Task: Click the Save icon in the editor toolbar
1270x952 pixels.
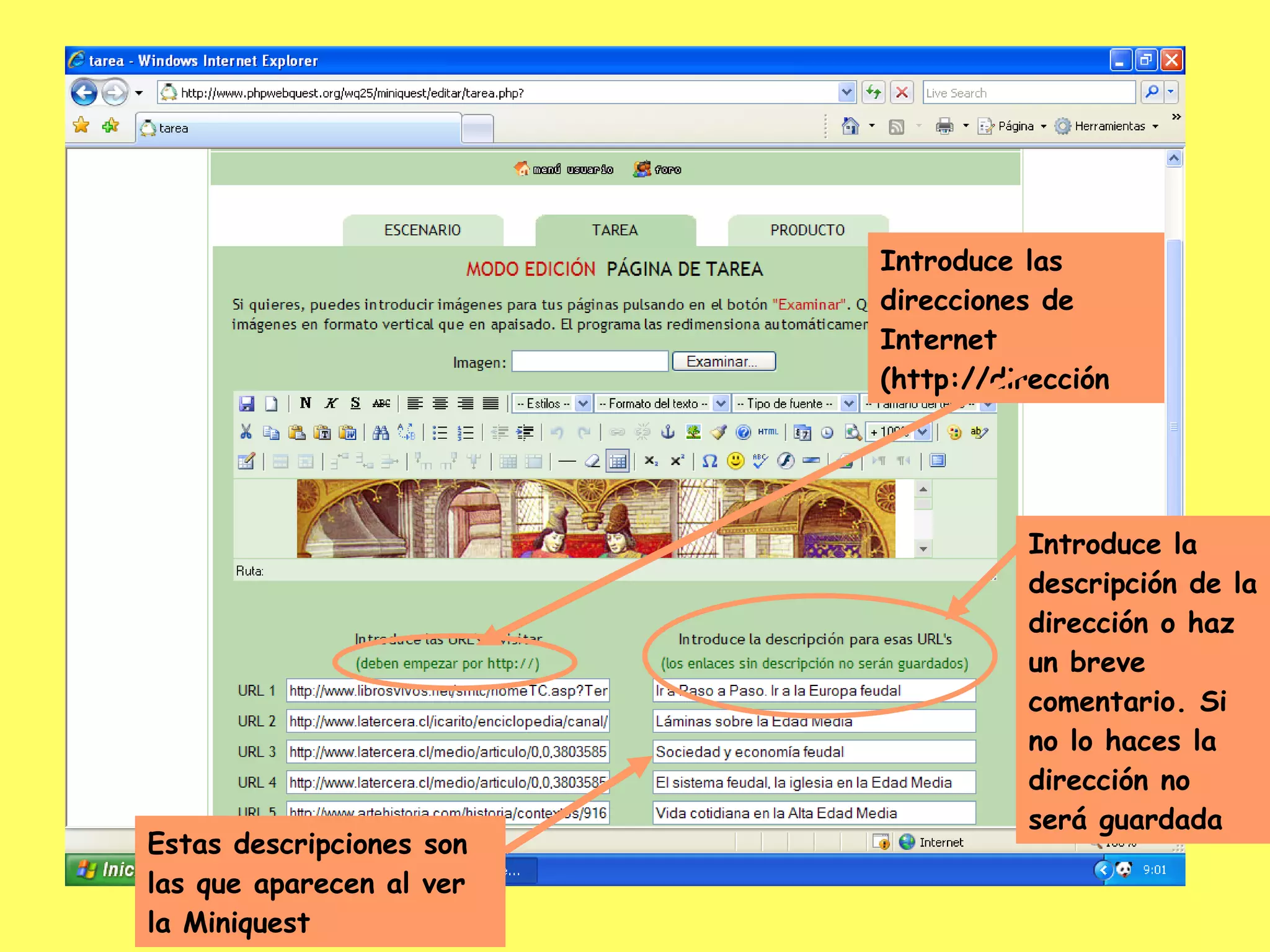Action: (246, 403)
